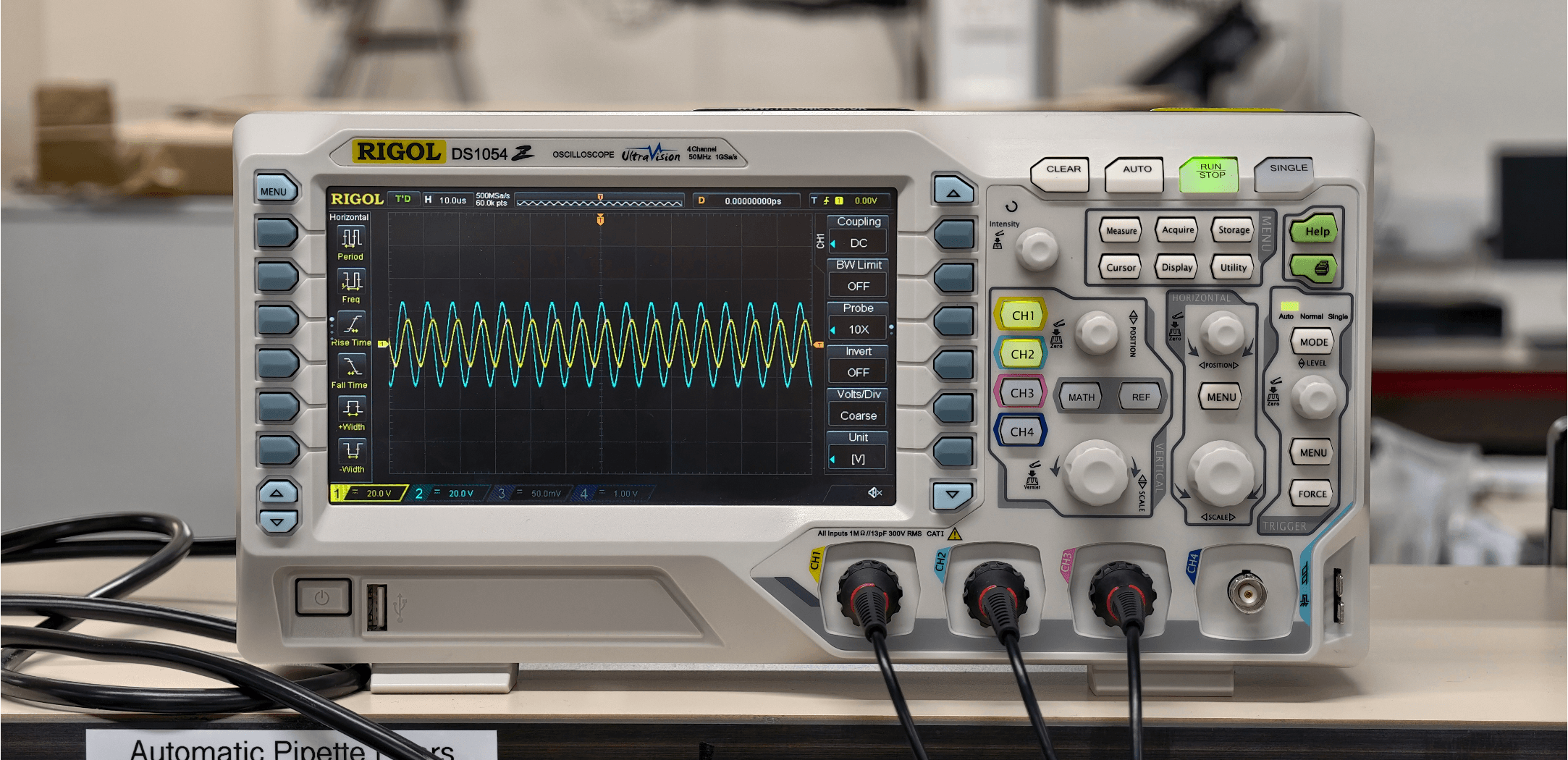Click the channel 1 ground level marker
The height and width of the screenshot is (760, 1568).
pos(383,344)
